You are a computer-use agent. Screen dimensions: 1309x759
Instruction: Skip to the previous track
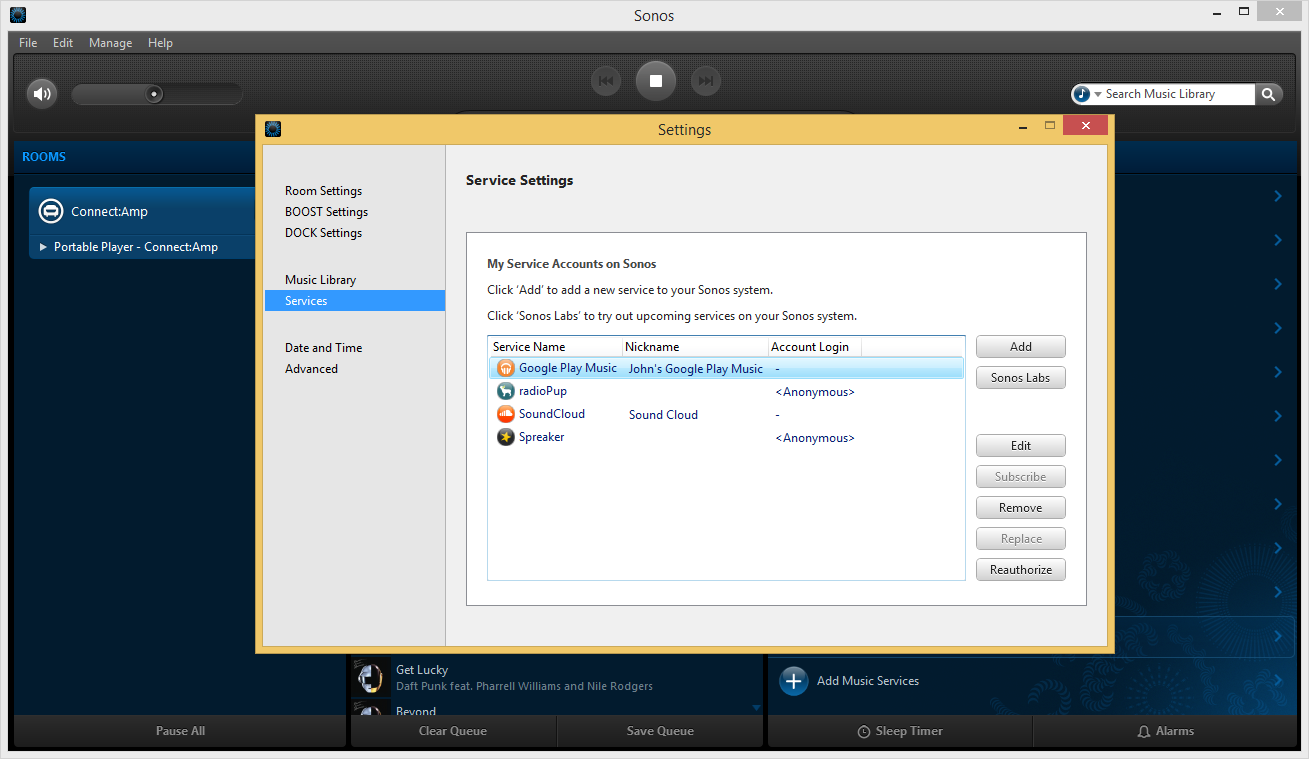click(x=606, y=81)
